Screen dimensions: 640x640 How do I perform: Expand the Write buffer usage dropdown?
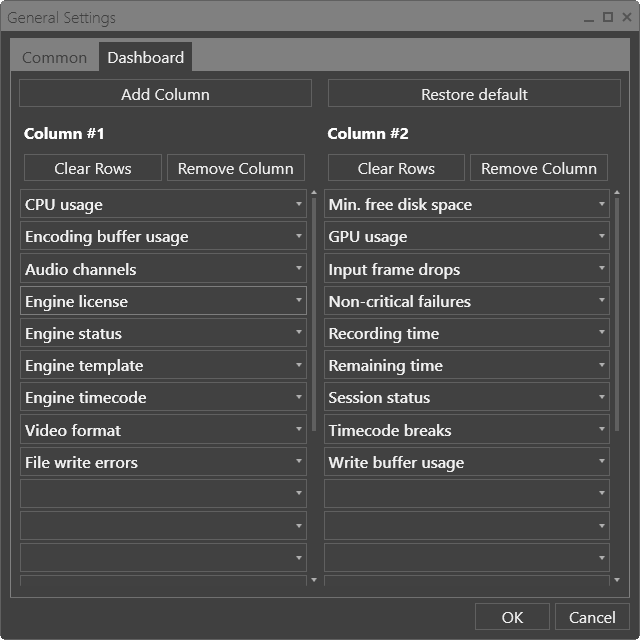(466, 462)
